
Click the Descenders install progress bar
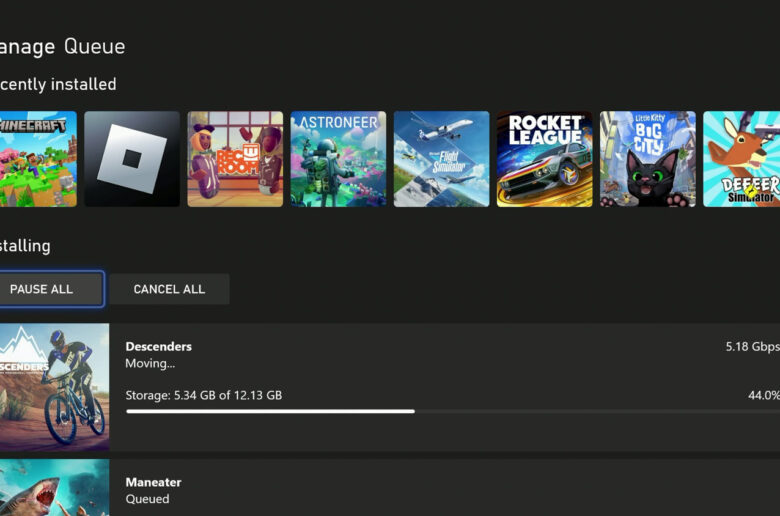[x=453, y=412]
